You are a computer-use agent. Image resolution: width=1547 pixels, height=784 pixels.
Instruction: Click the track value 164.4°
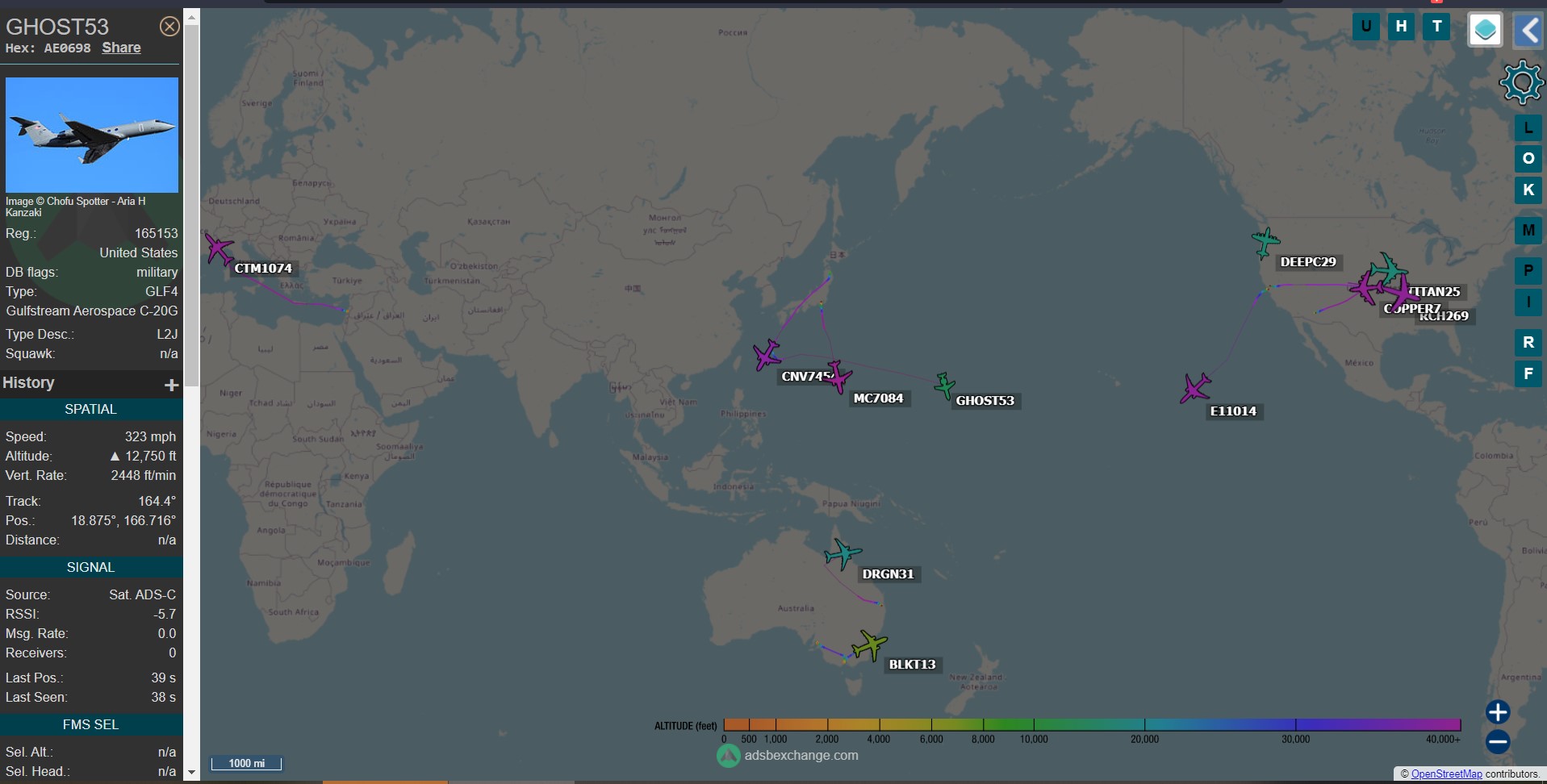(x=157, y=501)
